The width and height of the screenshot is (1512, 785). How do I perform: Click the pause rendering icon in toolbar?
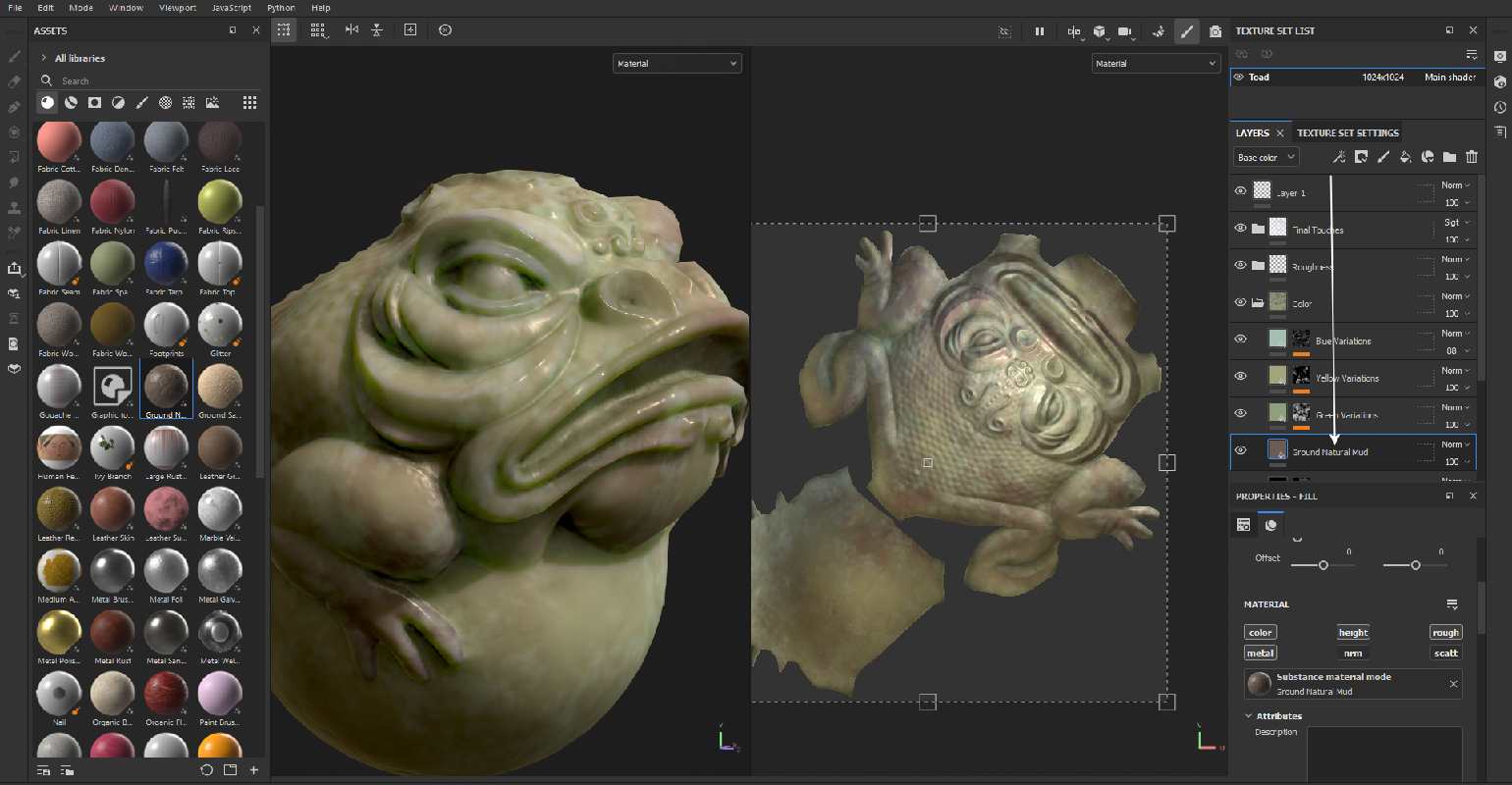1039,31
